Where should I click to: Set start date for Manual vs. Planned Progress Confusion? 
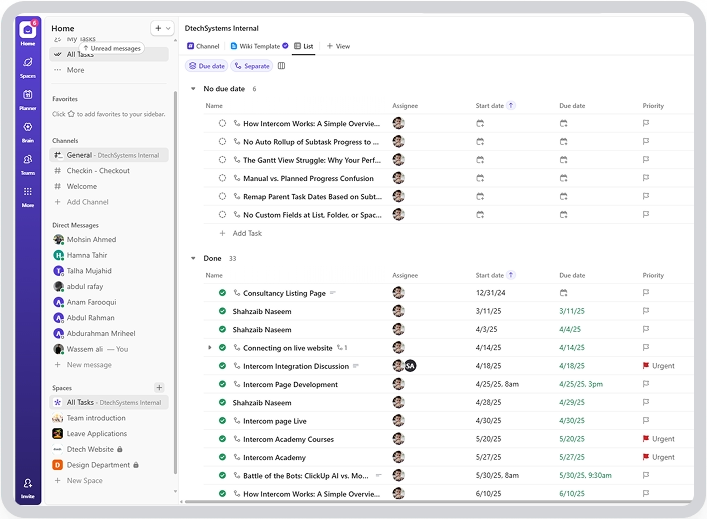point(480,178)
